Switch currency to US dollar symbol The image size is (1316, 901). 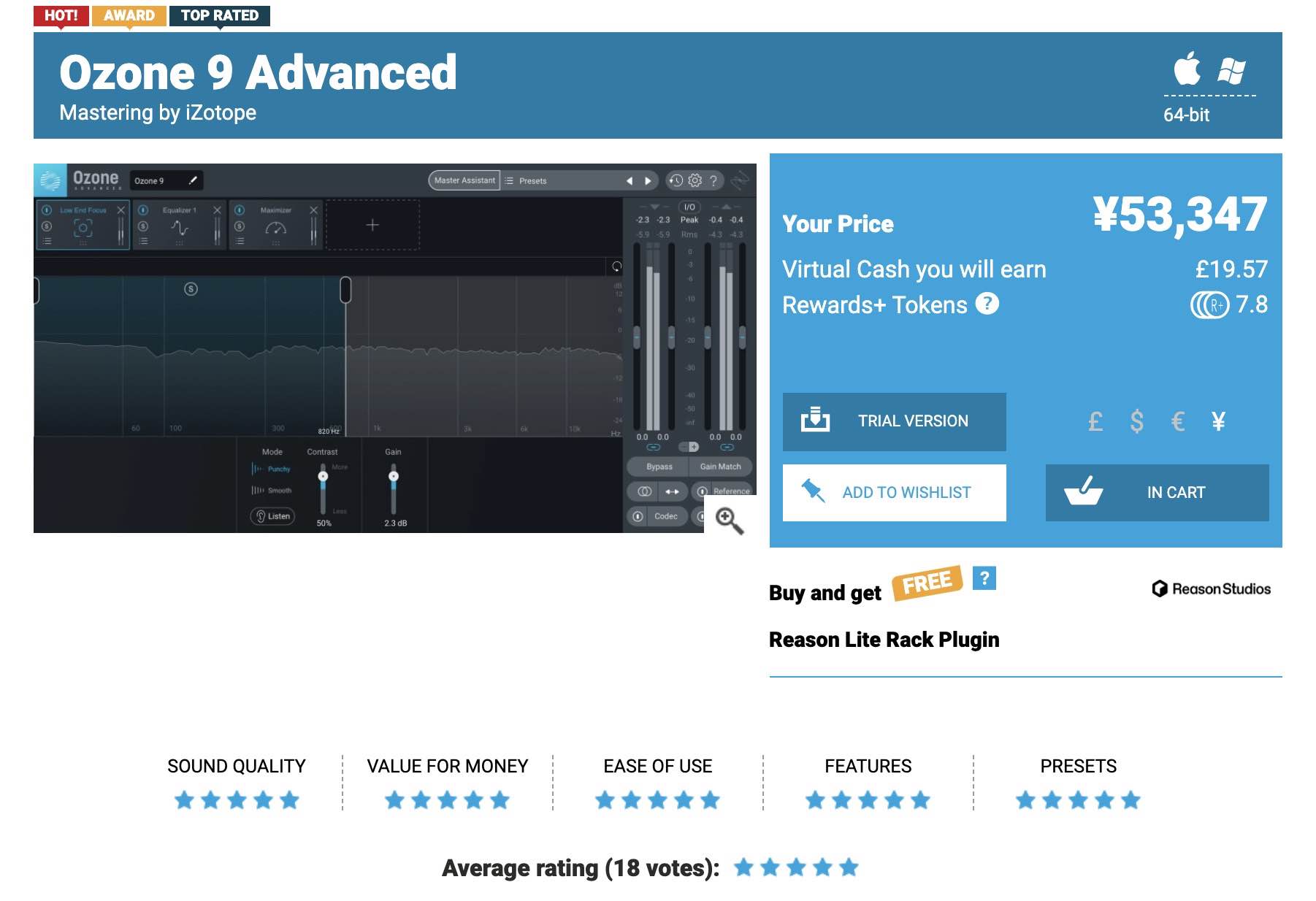click(1136, 421)
